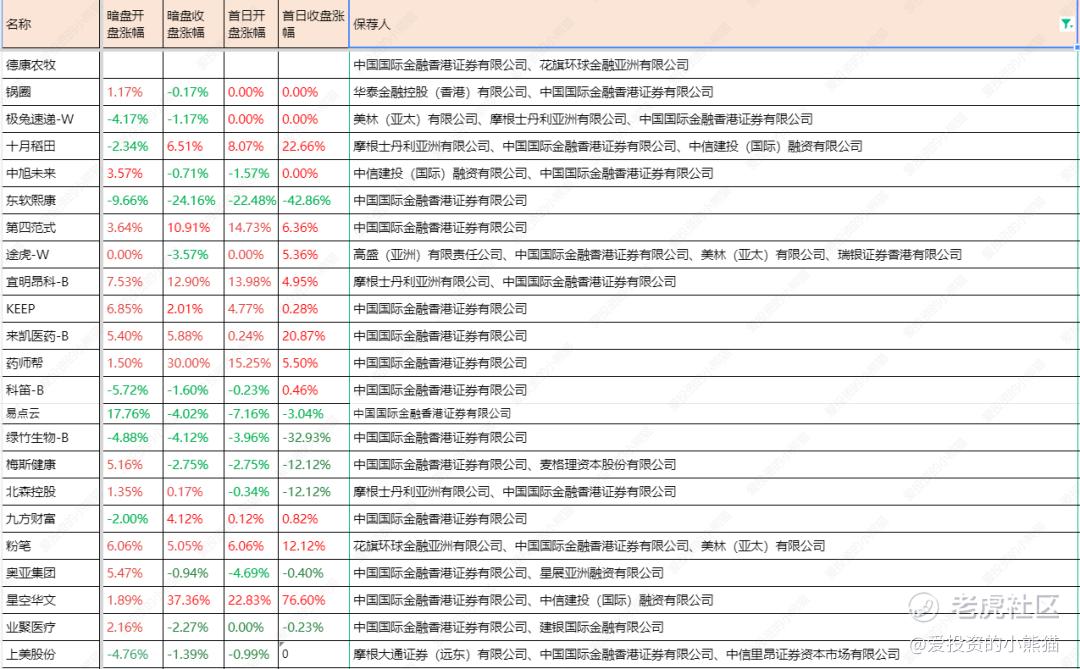
Task: Select the 暗盘收盘涨幅 column header
Action: [194, 24]
